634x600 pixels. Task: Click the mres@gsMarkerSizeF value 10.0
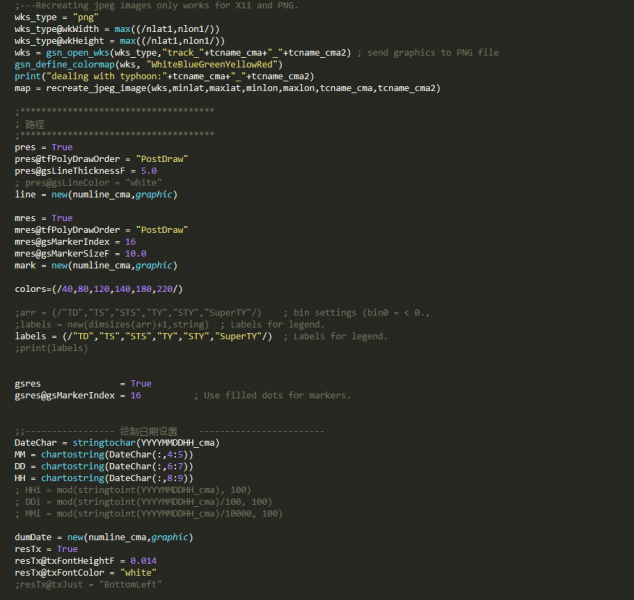(136, 253)
